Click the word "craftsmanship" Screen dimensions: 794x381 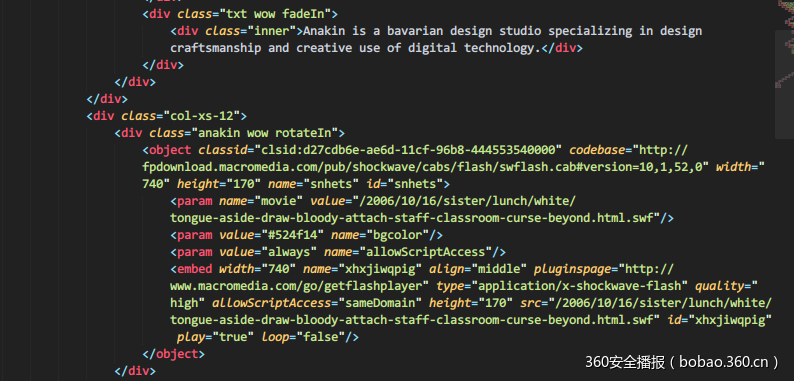(x=216, y=48)
